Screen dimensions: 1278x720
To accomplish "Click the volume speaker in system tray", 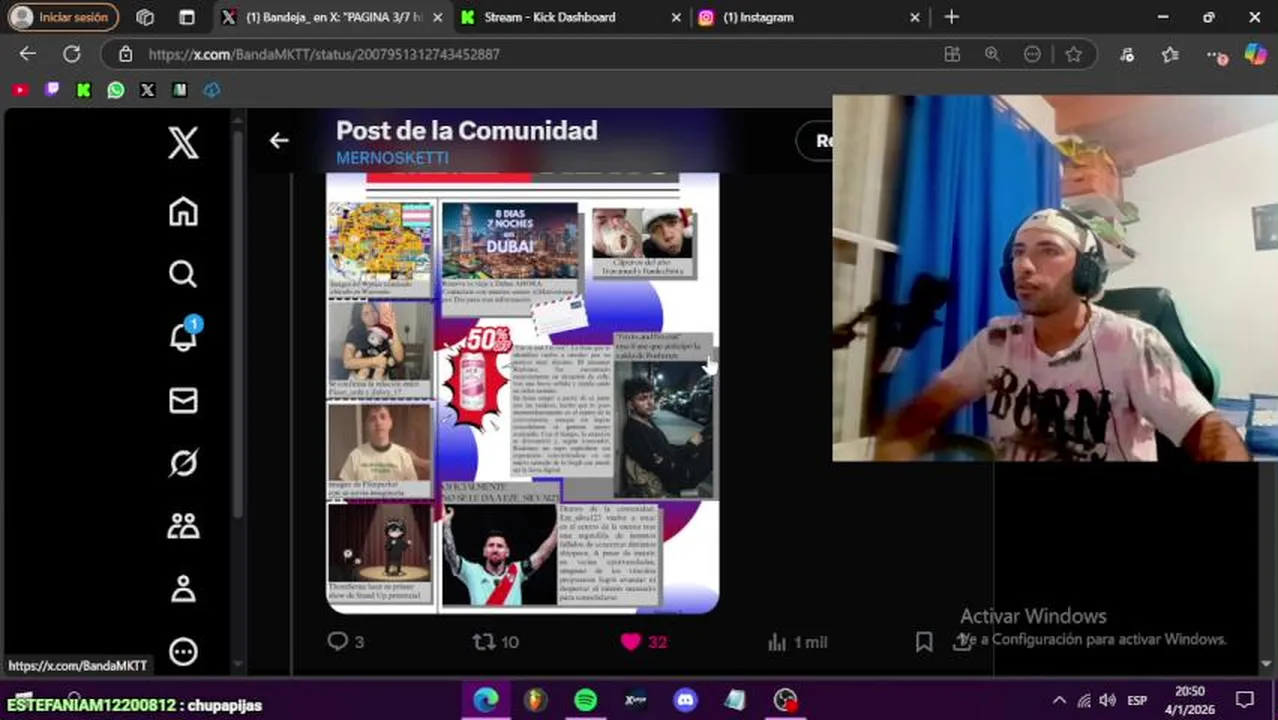I will tap(1107, 700).
